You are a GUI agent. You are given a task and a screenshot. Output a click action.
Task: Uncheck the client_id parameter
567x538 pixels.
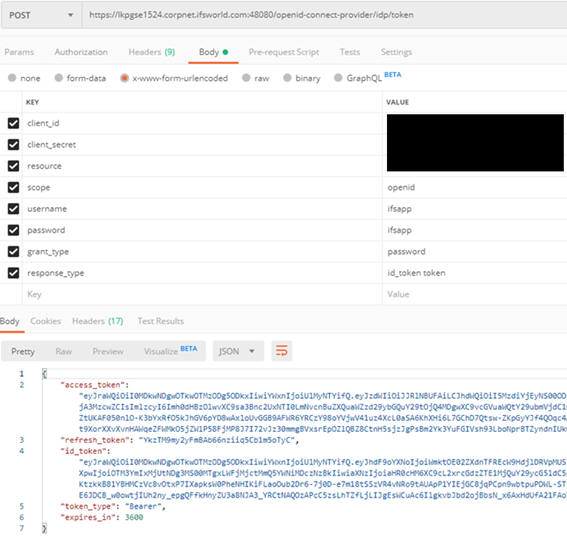point(13,123)
